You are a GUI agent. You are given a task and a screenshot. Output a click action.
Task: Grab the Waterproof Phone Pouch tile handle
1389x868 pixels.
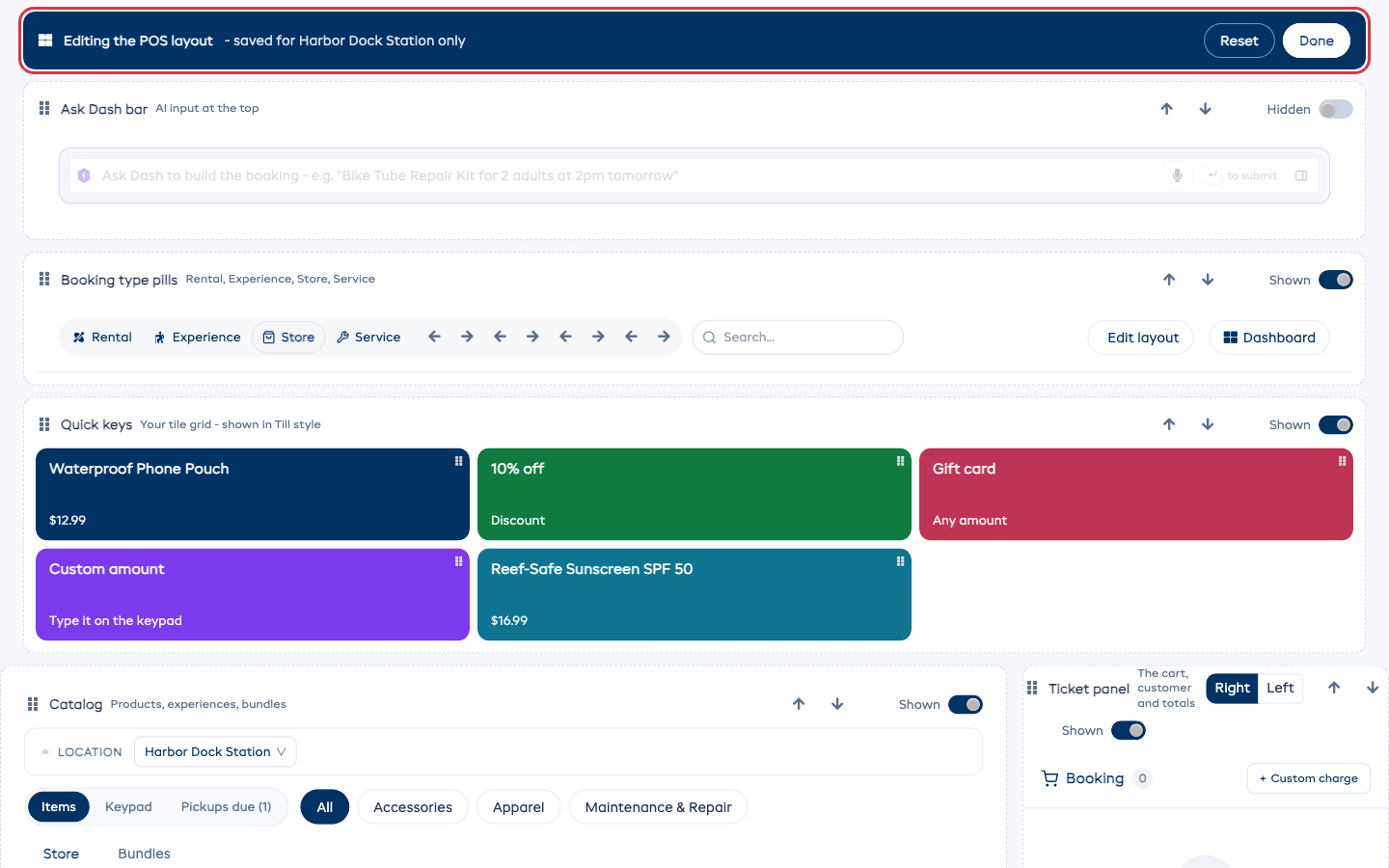[459, 461]
